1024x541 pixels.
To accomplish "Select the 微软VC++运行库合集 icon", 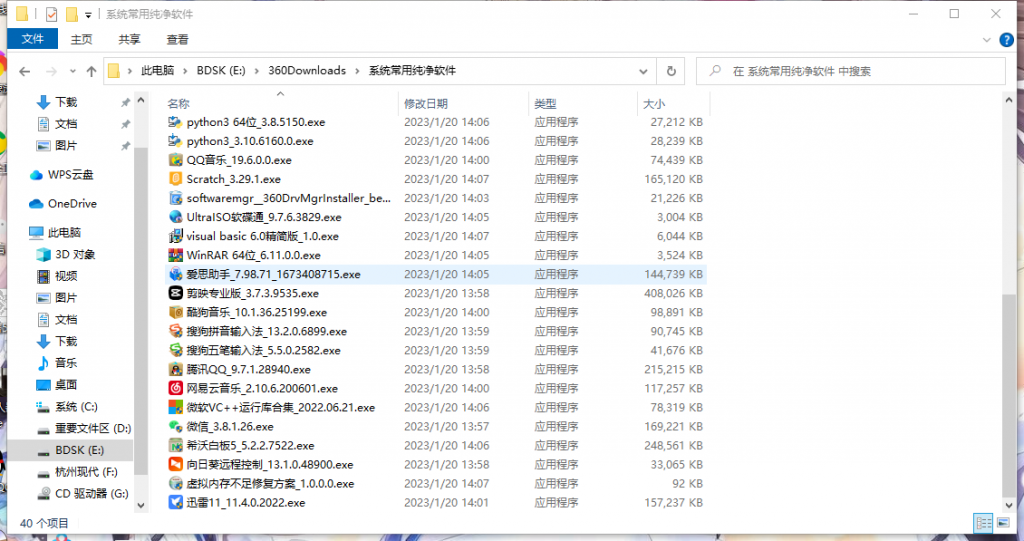I will [x=175, y=406].
